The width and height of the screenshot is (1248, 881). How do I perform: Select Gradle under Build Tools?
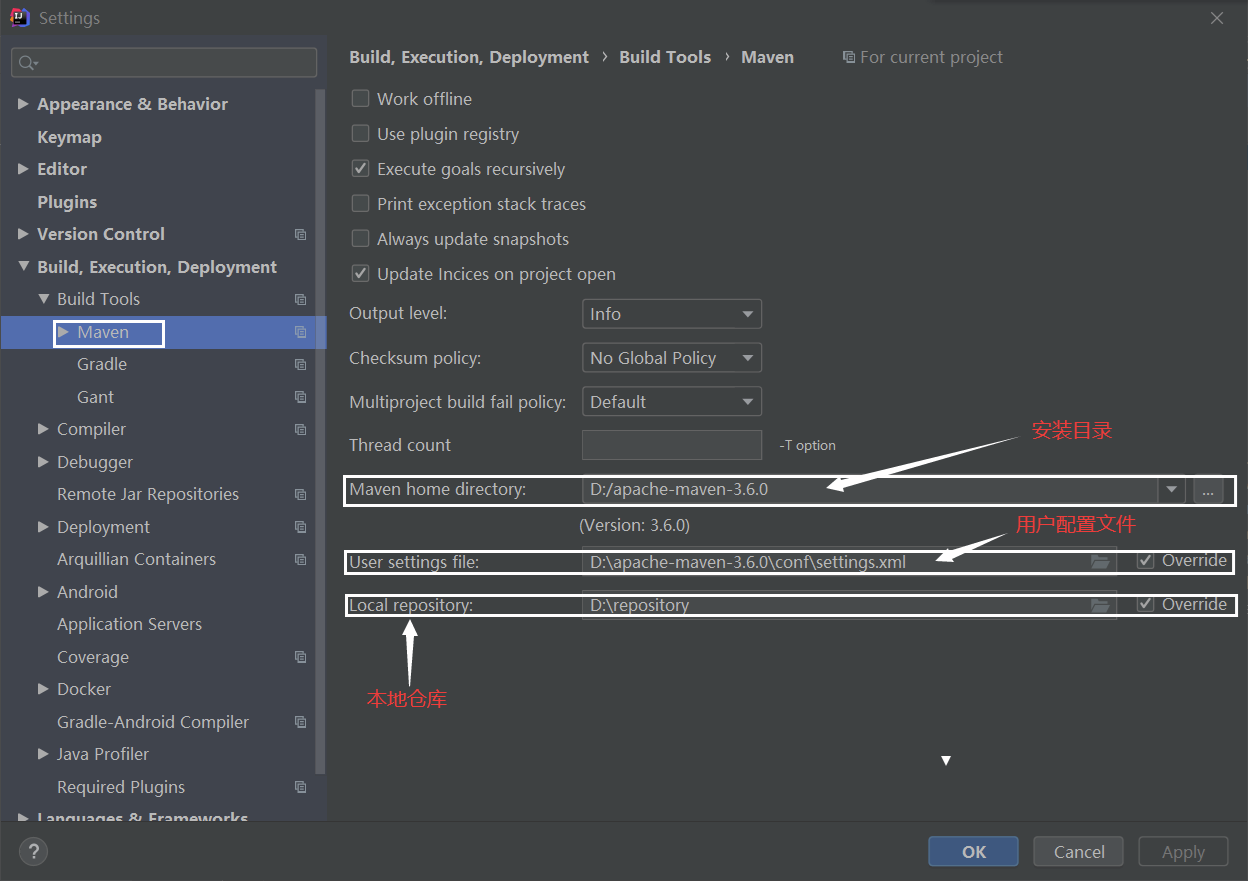[x=102, y=364]
